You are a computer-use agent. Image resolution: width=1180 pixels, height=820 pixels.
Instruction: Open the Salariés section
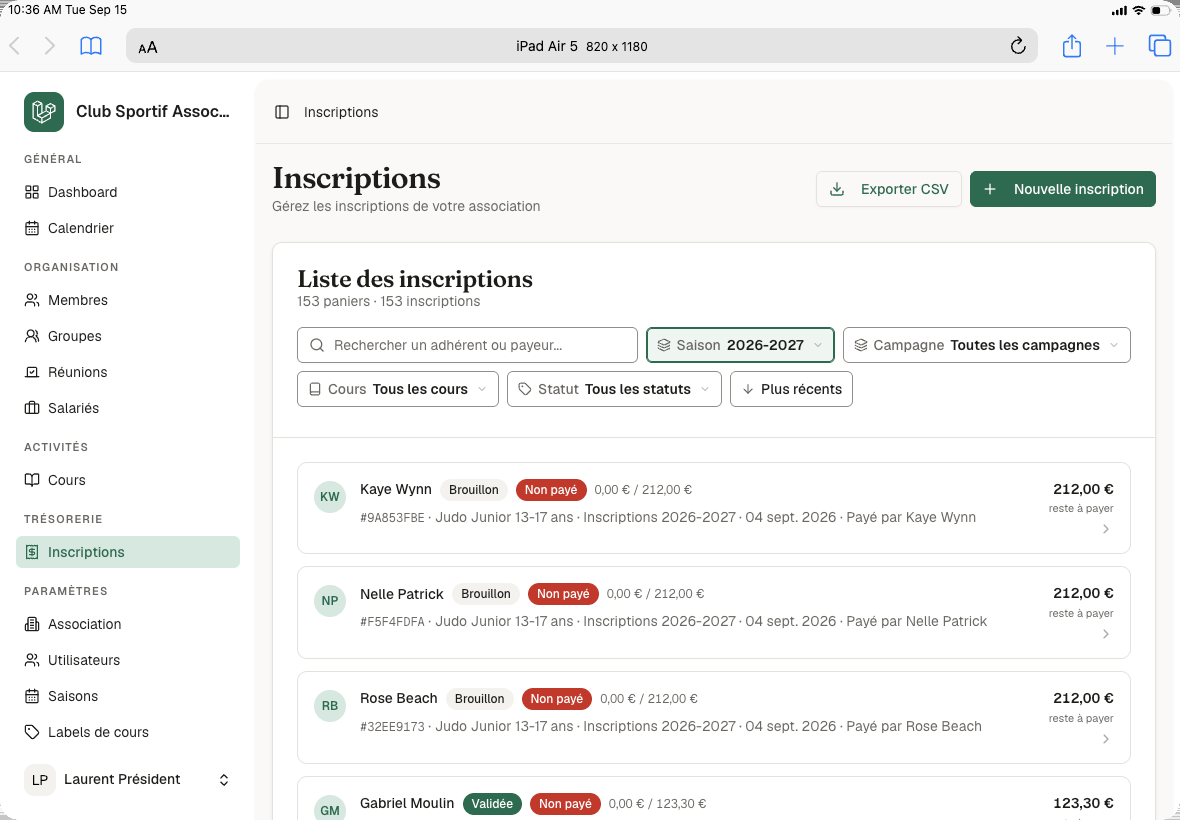(x=128, y=408)
